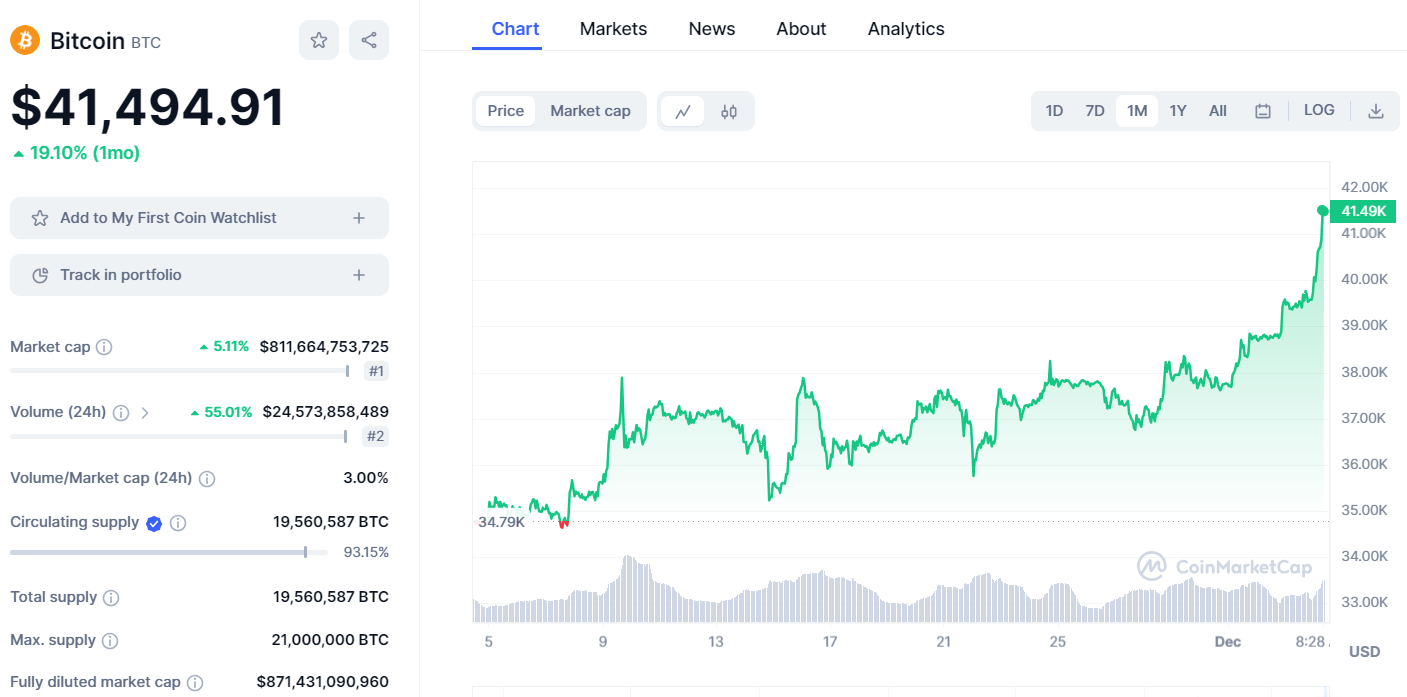Click the volume rank progress bar
The width and height of the screenshot is (1407, 697).
click(x=179, y=436)
